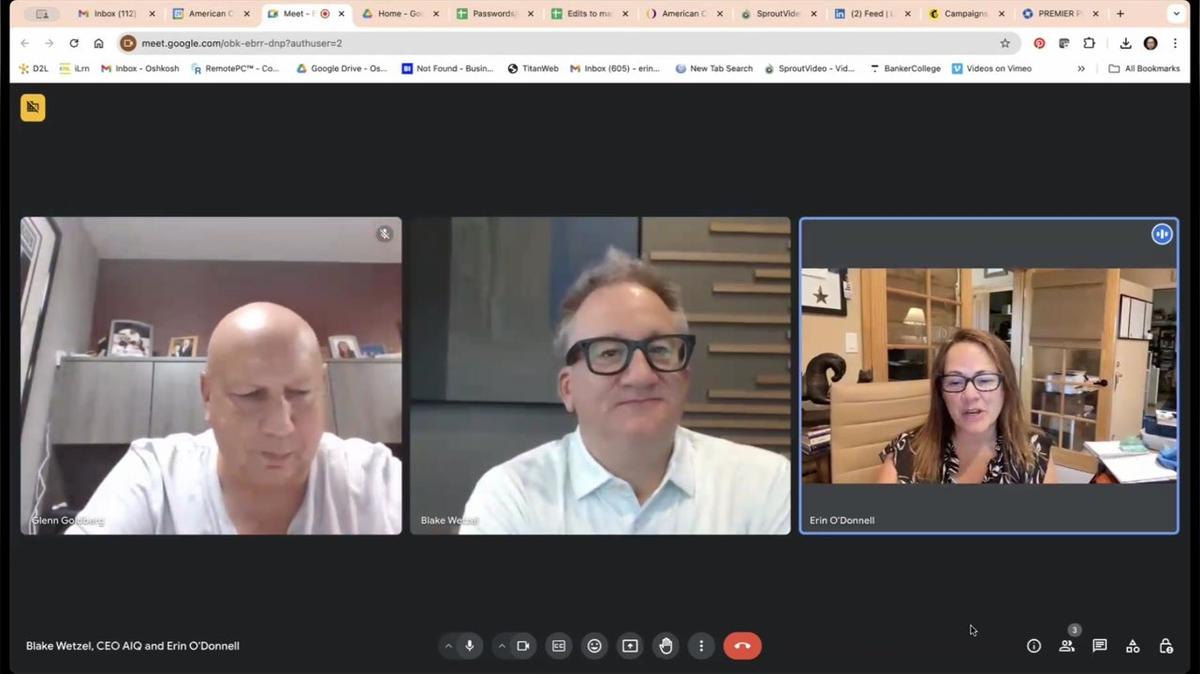Toggle the camera on/off button

(x=523, y=646)
